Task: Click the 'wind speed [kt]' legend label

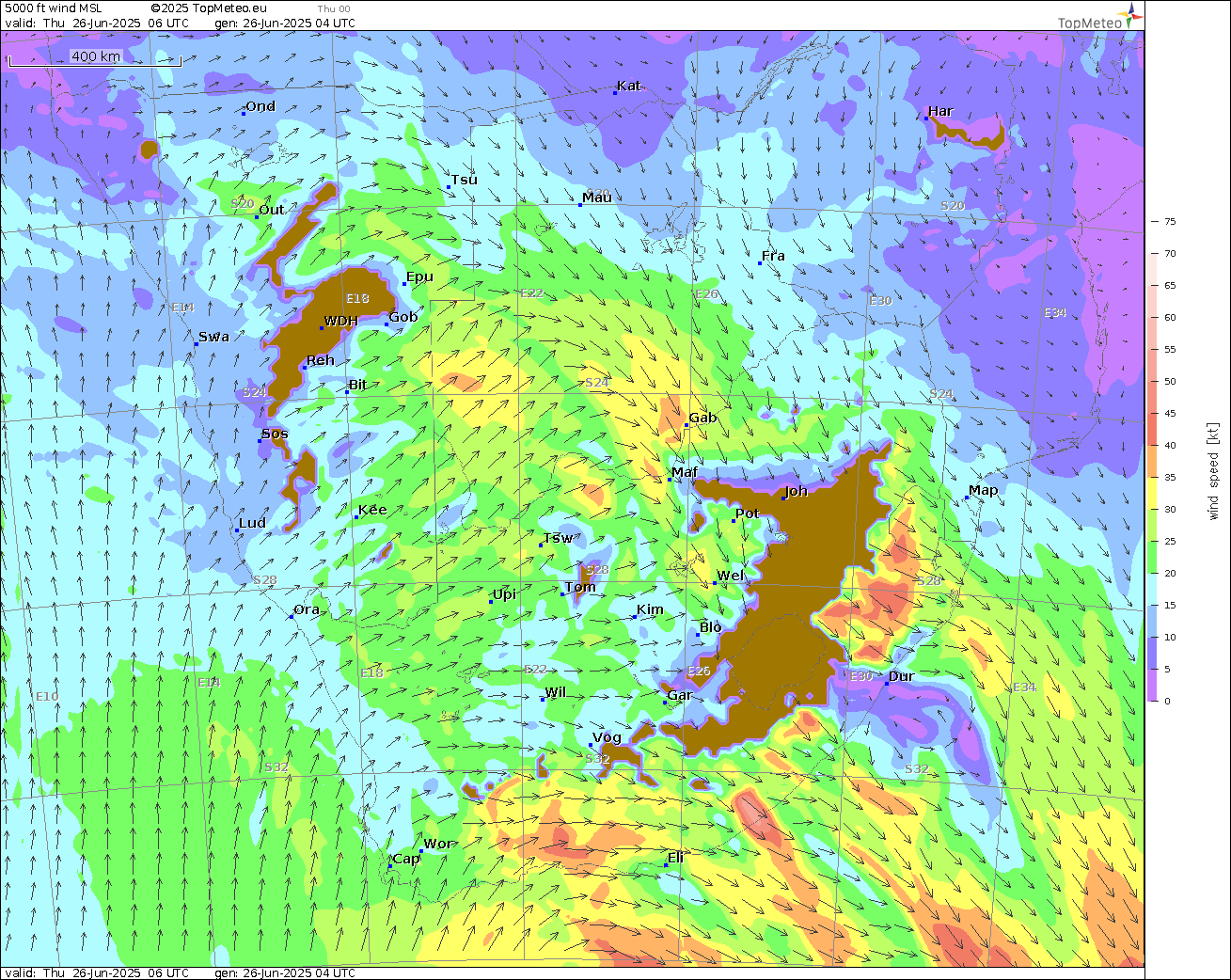Action: (x=1213, y=470)
